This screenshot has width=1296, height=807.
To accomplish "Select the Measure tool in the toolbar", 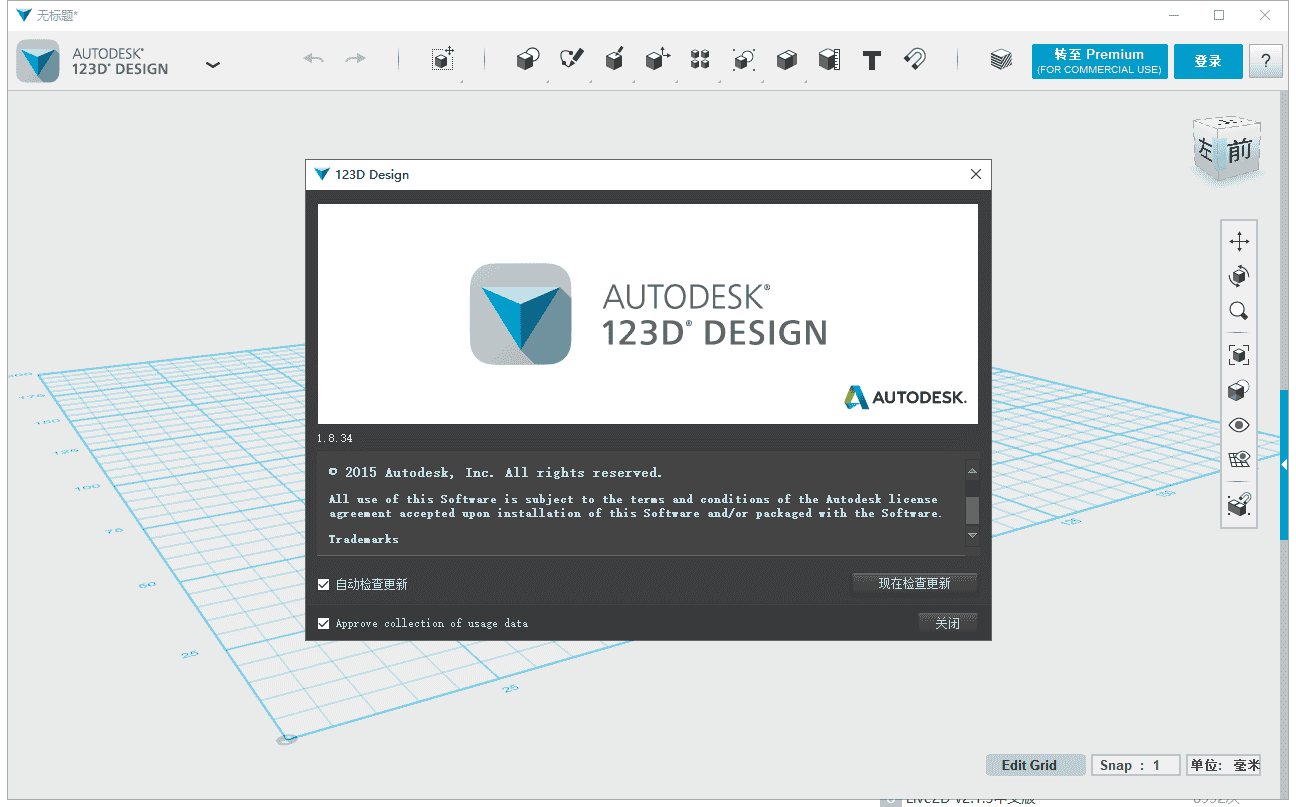I will (x=828, y=60).
